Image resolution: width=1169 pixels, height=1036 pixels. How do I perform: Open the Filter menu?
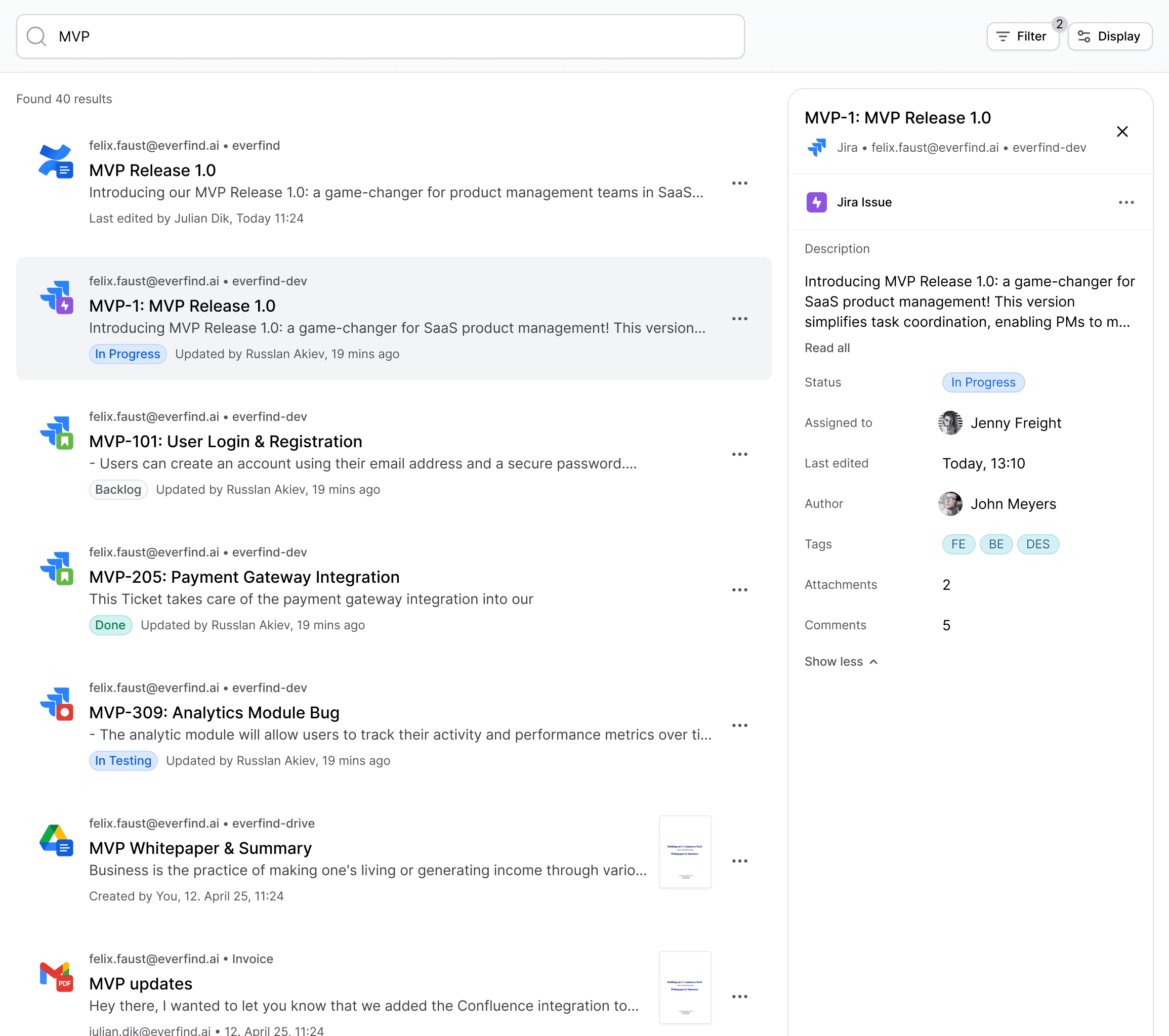1023,36
